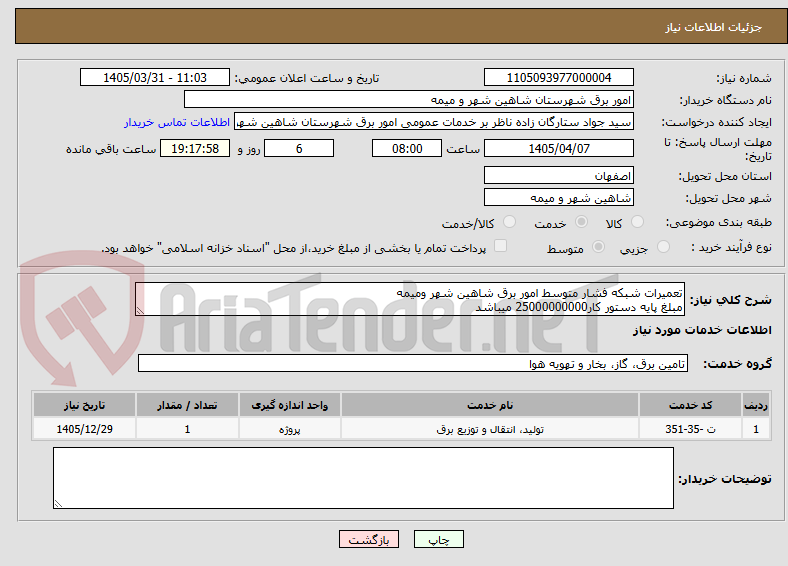788x566 pixels.
Task: Select the کالا radio button
Action: tap(637, 222)
